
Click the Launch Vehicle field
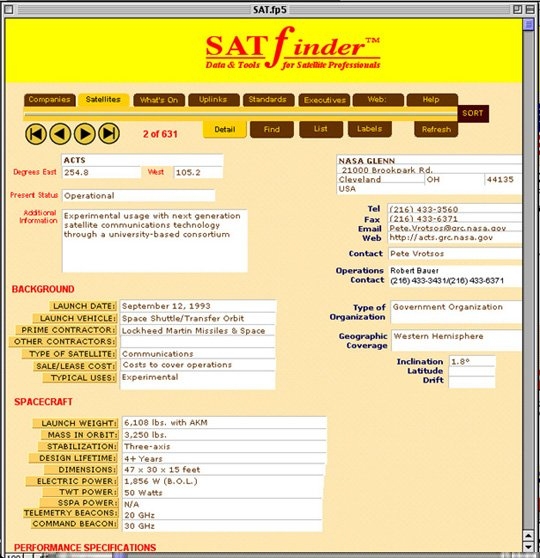coord(198,318)
